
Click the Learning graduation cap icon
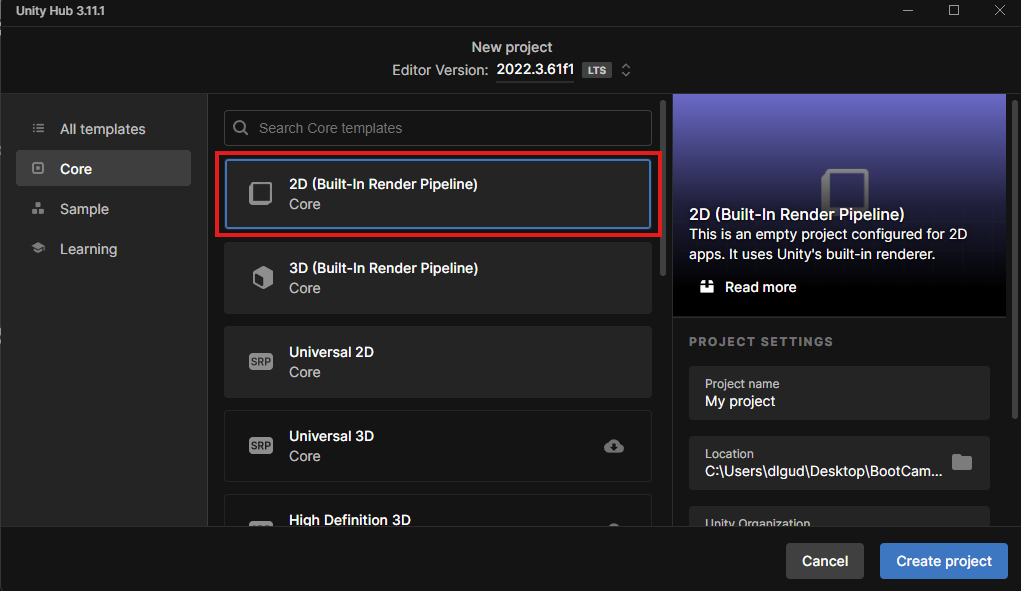click(x=38, y=248)
